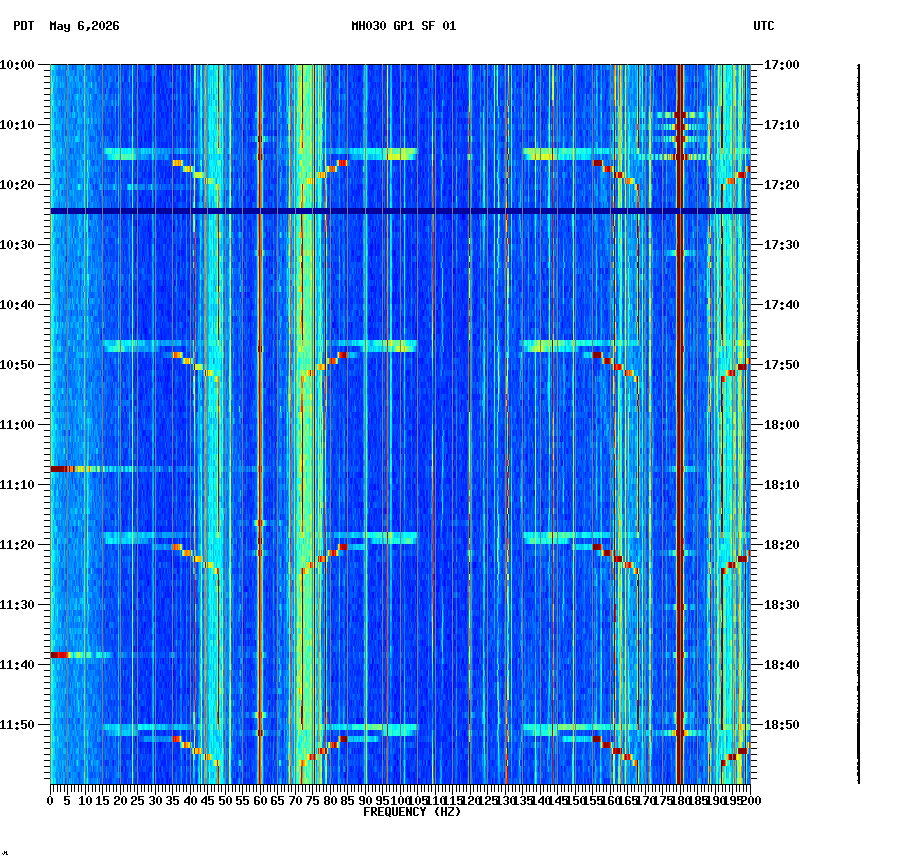Screen dimensions: 902x864
Task: Click the 200 Hz frequency tick label
Action: pyautogui.click(x=751, y=801)
